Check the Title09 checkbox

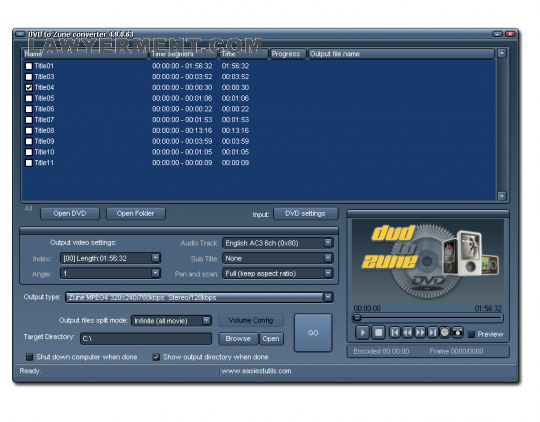(29, 141)
